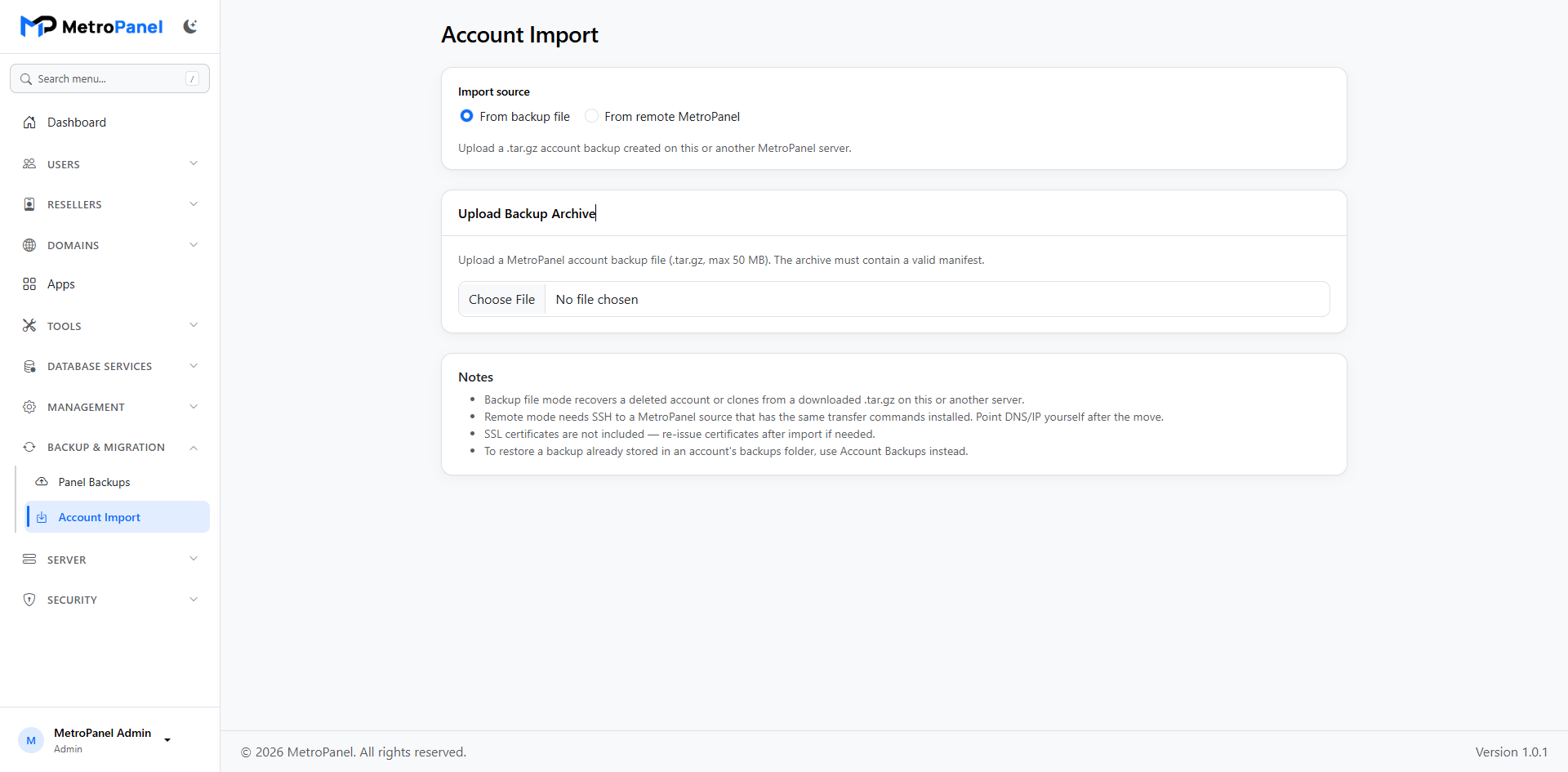Click the Tools wrench icon
The width and height of the screenshot is (1568, 772).
pyautogui.click(x=29, y=325)
